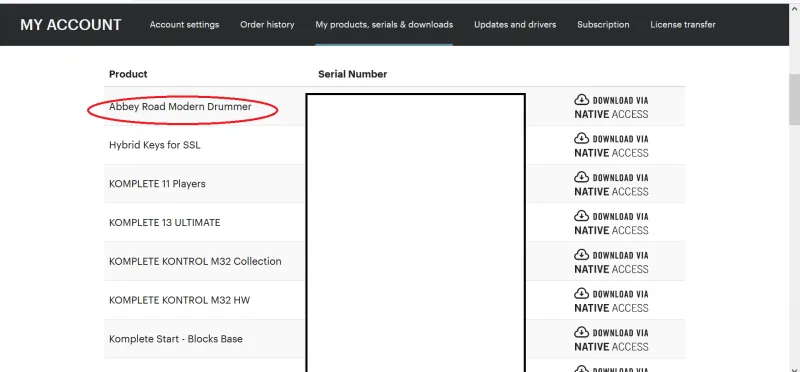The height and width of the screenshot is (372, 800).
Task: Click the Serial Number column header
Action: 353,74
